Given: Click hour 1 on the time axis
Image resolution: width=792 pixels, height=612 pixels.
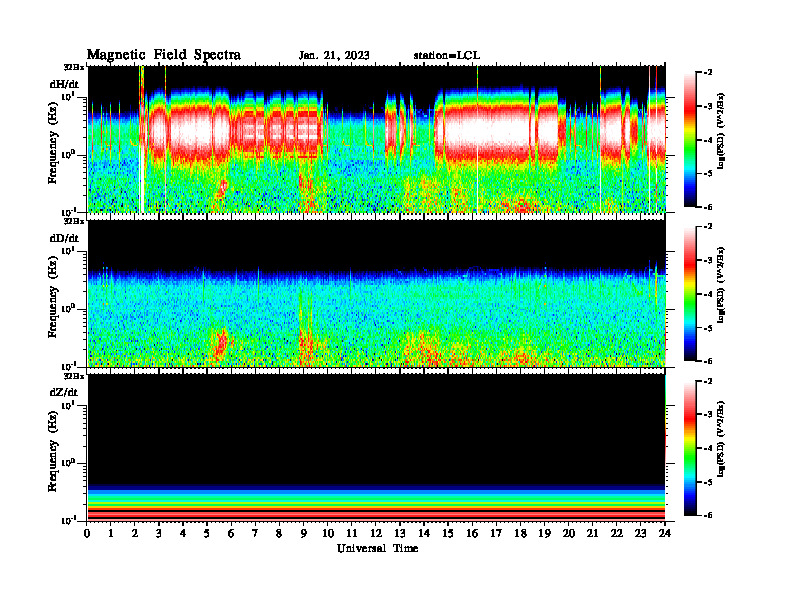Looking at the screenshot, I should tap(111, 533).
